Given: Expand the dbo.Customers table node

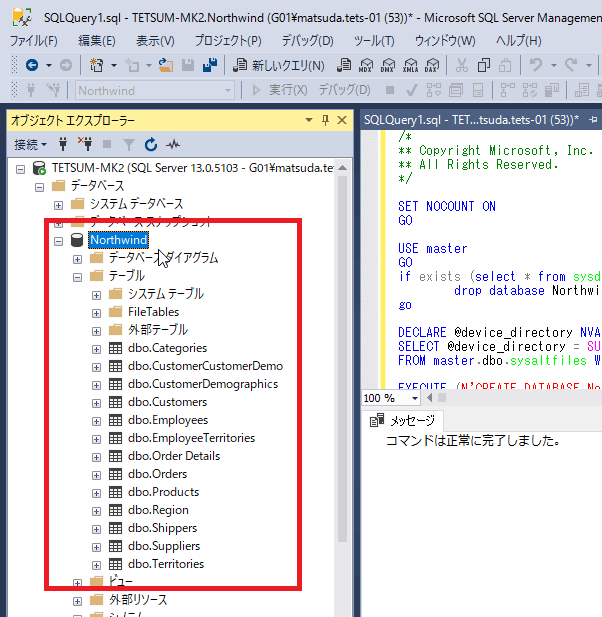Looking at the screenshot, I should click(x=97, y=402).
